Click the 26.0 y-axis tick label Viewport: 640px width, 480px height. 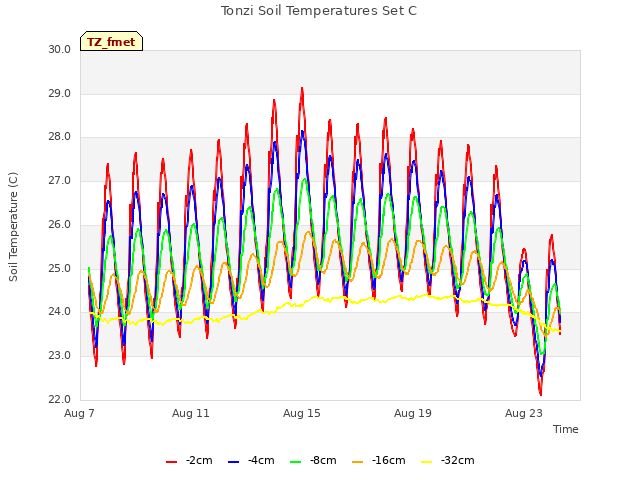tap(60, 225)
